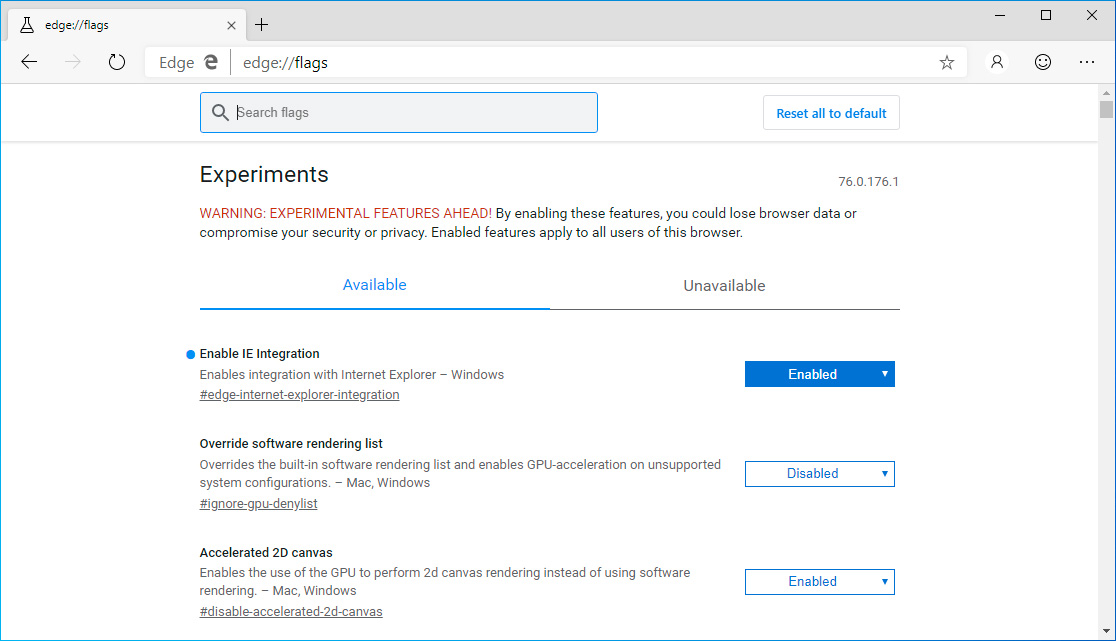Click the forward navigation arrow
Image resolution: width=1116 pixels, height=641 pixels.
tap(73, 62)
